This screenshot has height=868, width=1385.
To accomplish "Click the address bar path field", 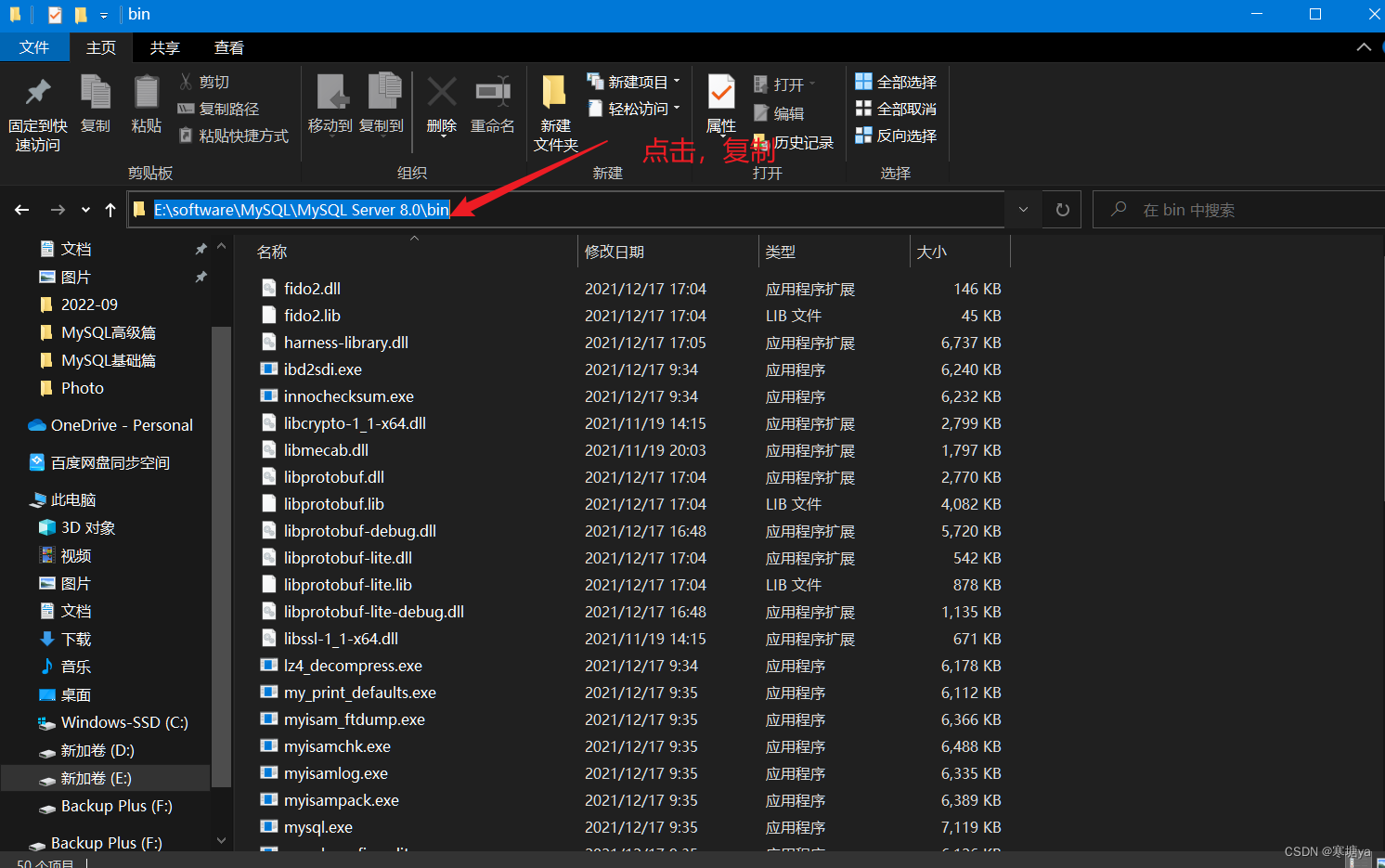I will (x=566, y=210).
